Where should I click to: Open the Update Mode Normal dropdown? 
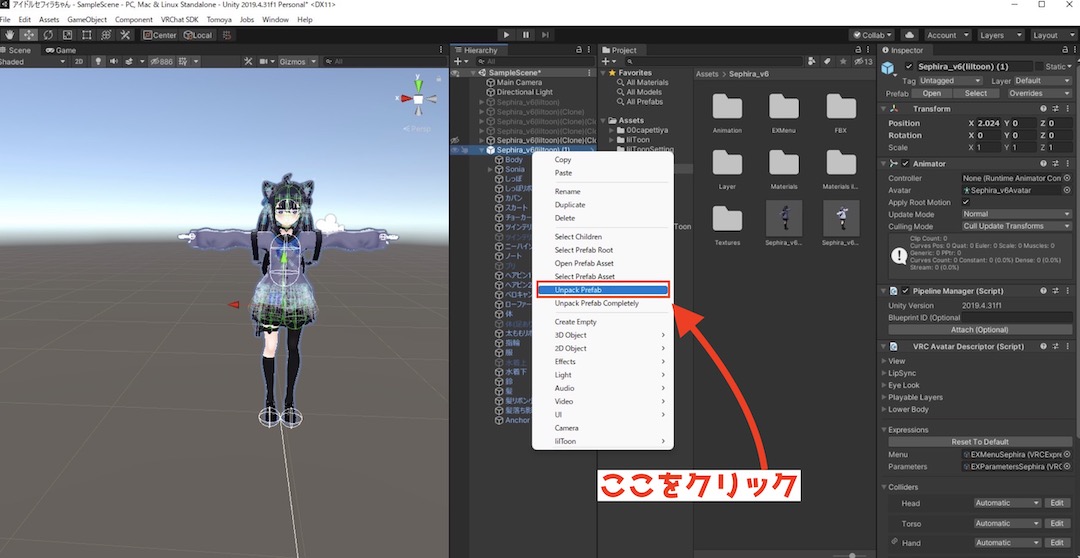[1017, 214]
